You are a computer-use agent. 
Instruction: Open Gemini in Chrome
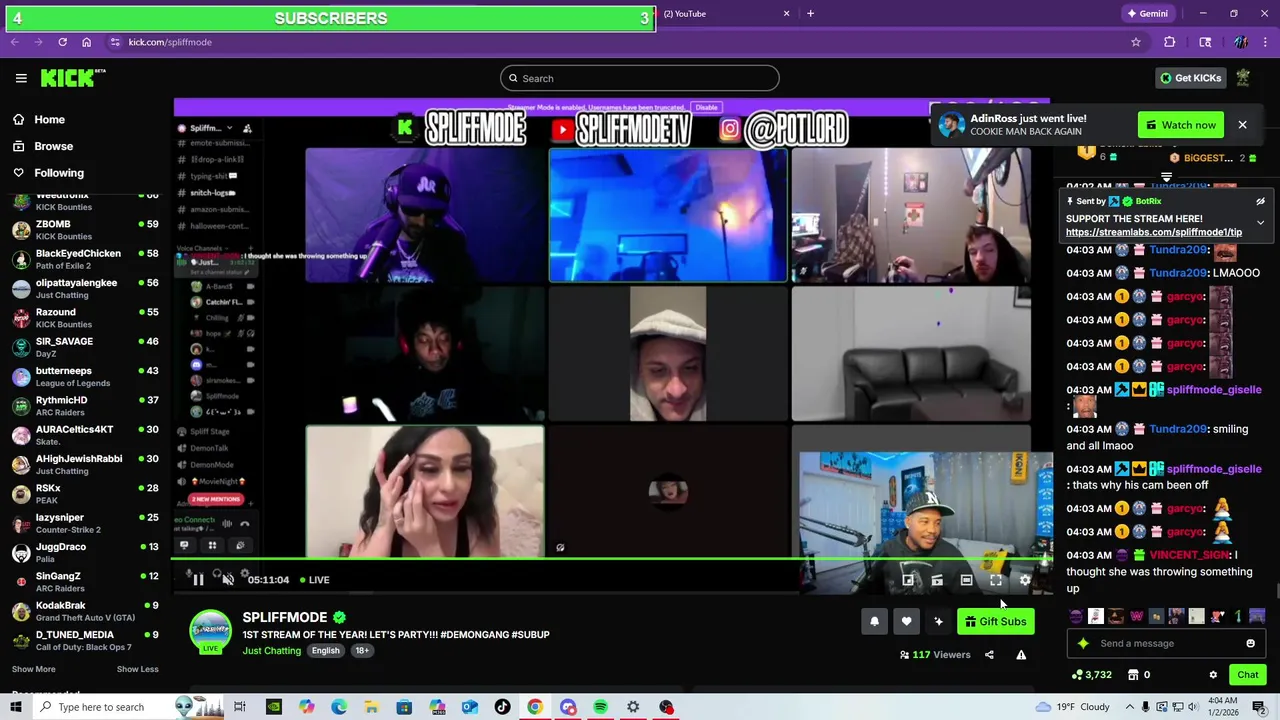1147,14
